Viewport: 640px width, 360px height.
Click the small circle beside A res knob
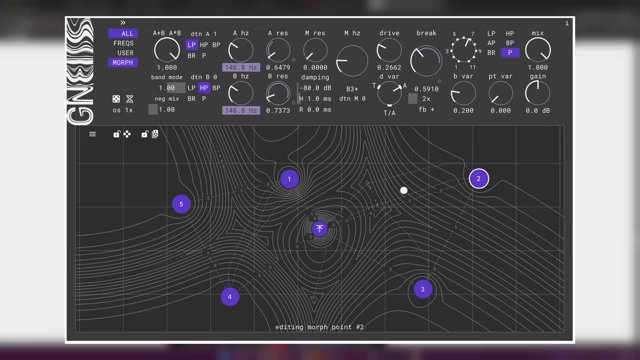[293, 60]
